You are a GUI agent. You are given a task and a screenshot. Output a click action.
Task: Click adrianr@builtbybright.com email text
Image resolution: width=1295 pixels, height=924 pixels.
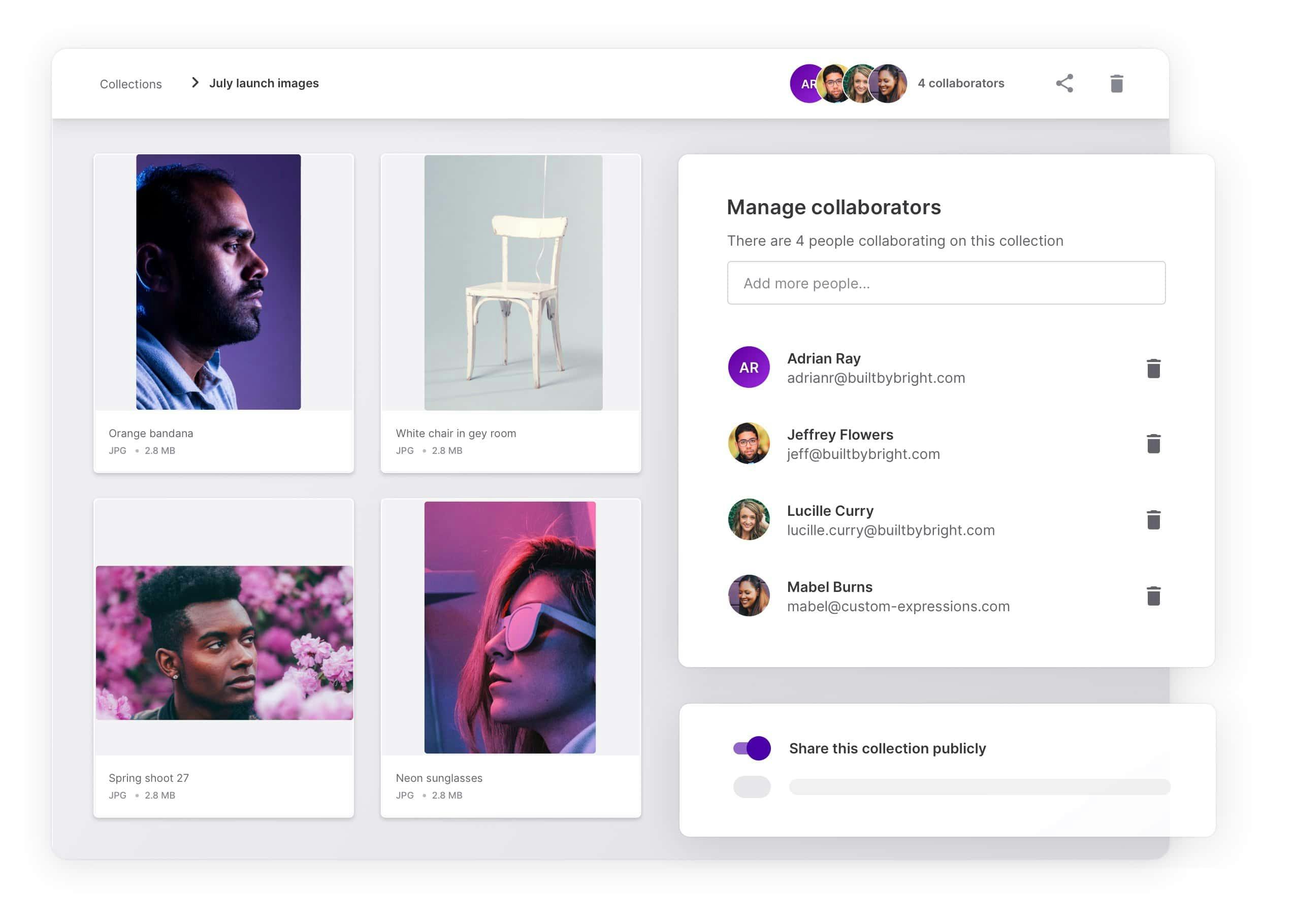coord(876,378)
